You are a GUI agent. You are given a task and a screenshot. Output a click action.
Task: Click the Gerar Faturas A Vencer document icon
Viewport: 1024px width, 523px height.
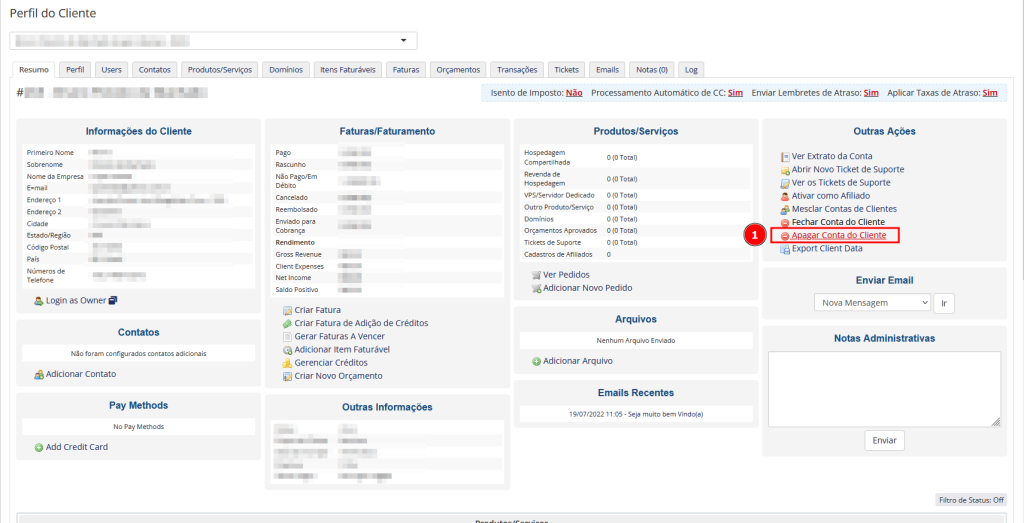[x=287, y=337]
